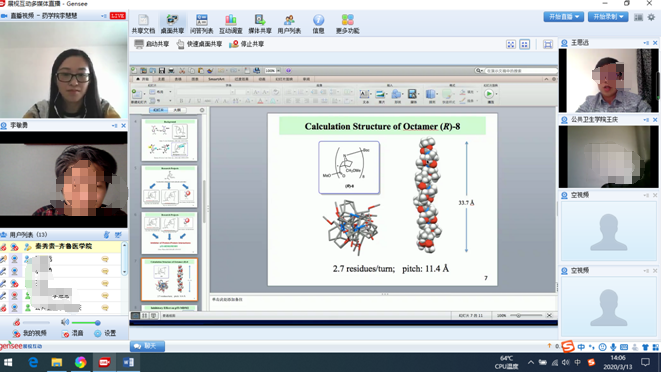661x376 pixels.
Task: Show the 用户列表 user list
Action: coord(289,24)
